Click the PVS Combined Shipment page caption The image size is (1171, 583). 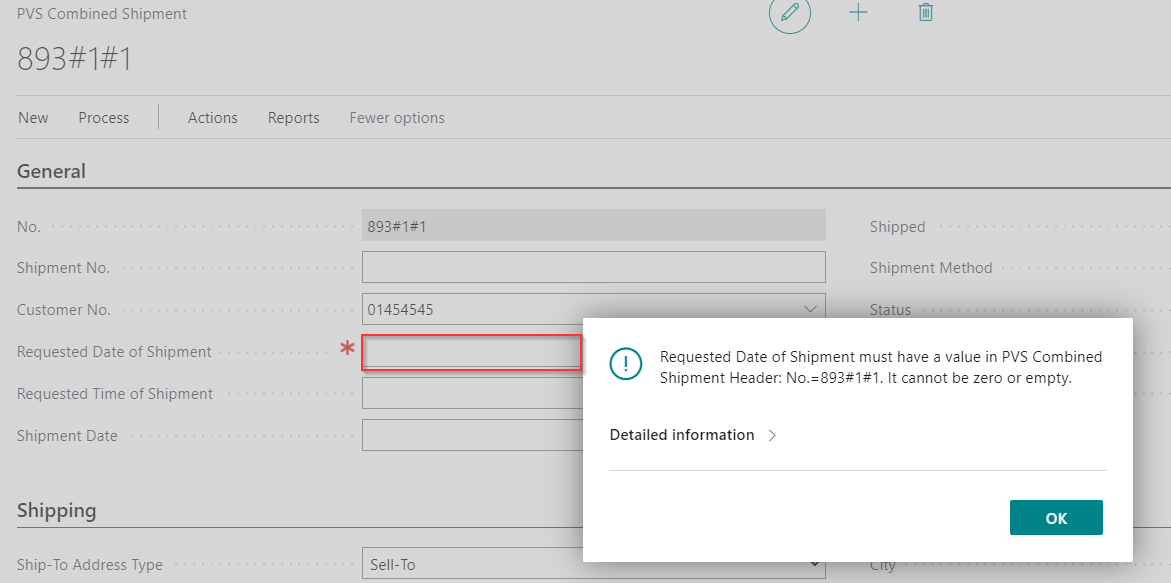click(x=102, y=14)
